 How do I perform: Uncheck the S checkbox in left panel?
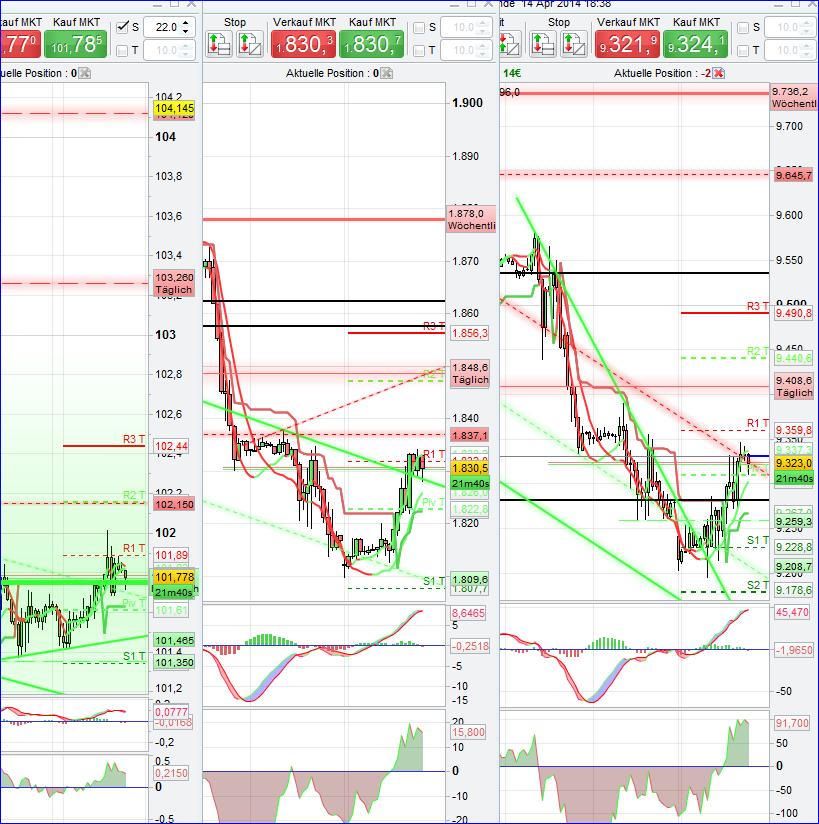point(121,27)
